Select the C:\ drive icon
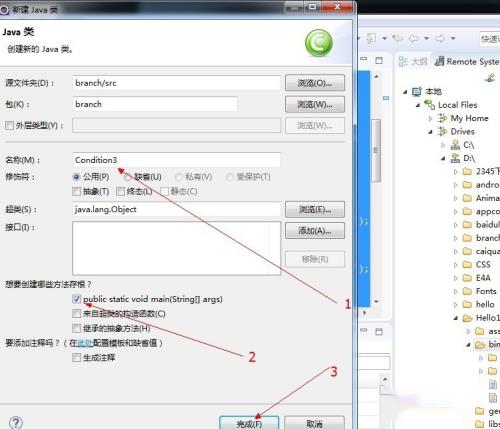The width and height of the screenshot is (500, 429). coord(455,145)
